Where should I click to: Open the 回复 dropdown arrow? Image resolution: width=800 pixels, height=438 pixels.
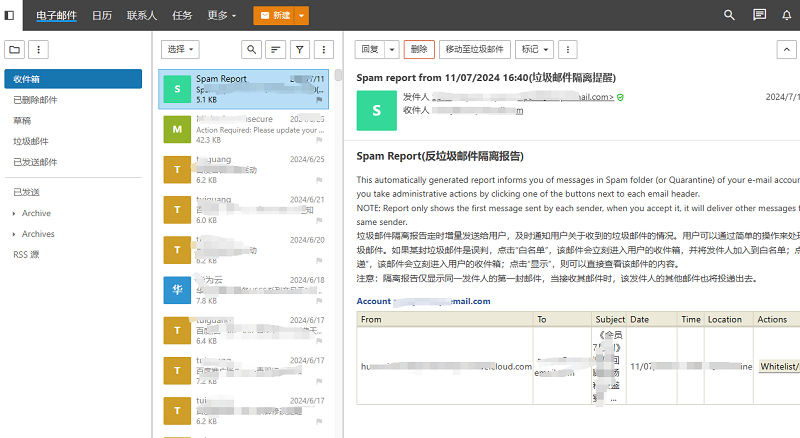(392, 50)
